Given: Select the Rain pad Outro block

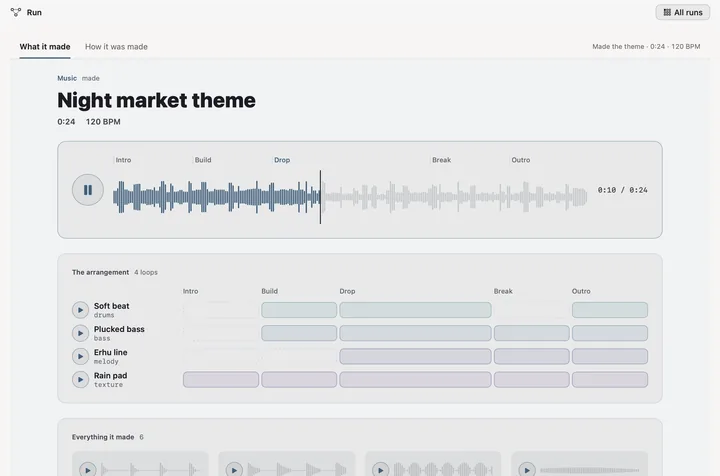Looking at the screenshot, I should 610,380.
